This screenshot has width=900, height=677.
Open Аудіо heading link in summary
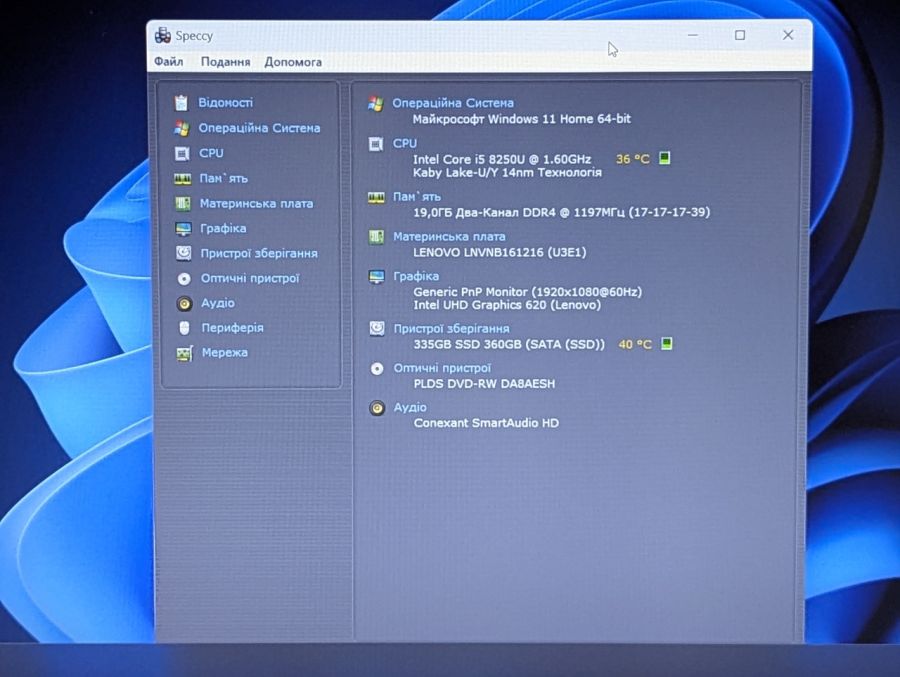coord(410,407)
